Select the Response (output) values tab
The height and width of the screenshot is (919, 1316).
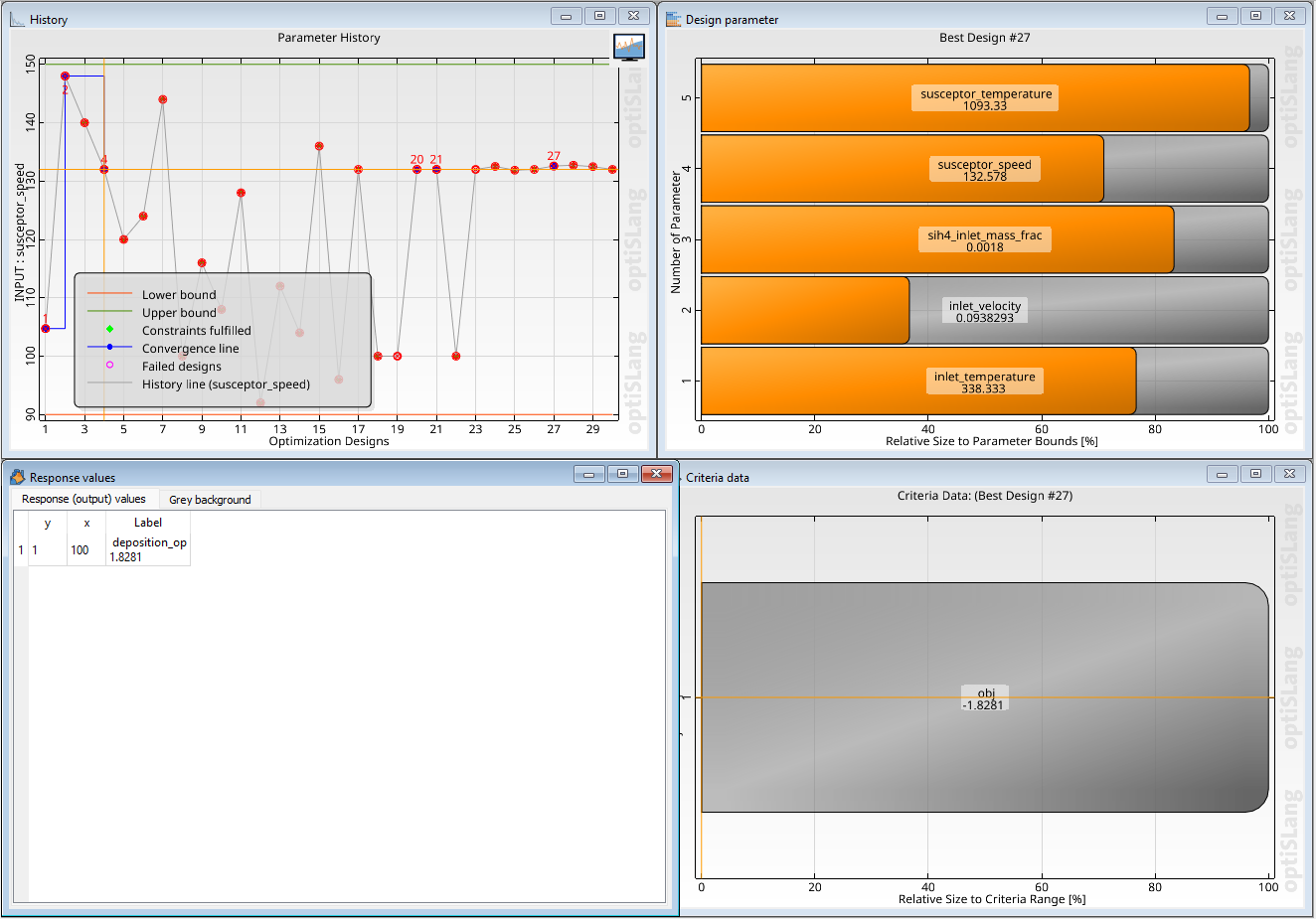point(83,499)
